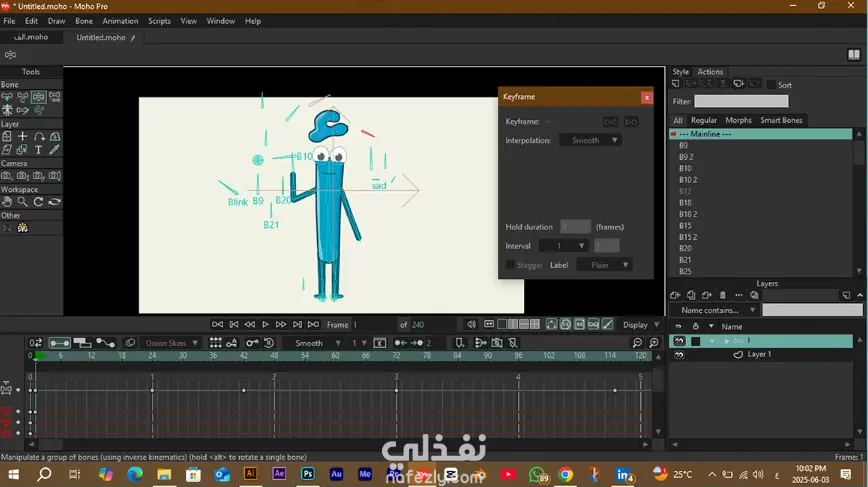Screen dimensions: 868x487
Task: Select the Mainline action row
Action: [761, 134]
